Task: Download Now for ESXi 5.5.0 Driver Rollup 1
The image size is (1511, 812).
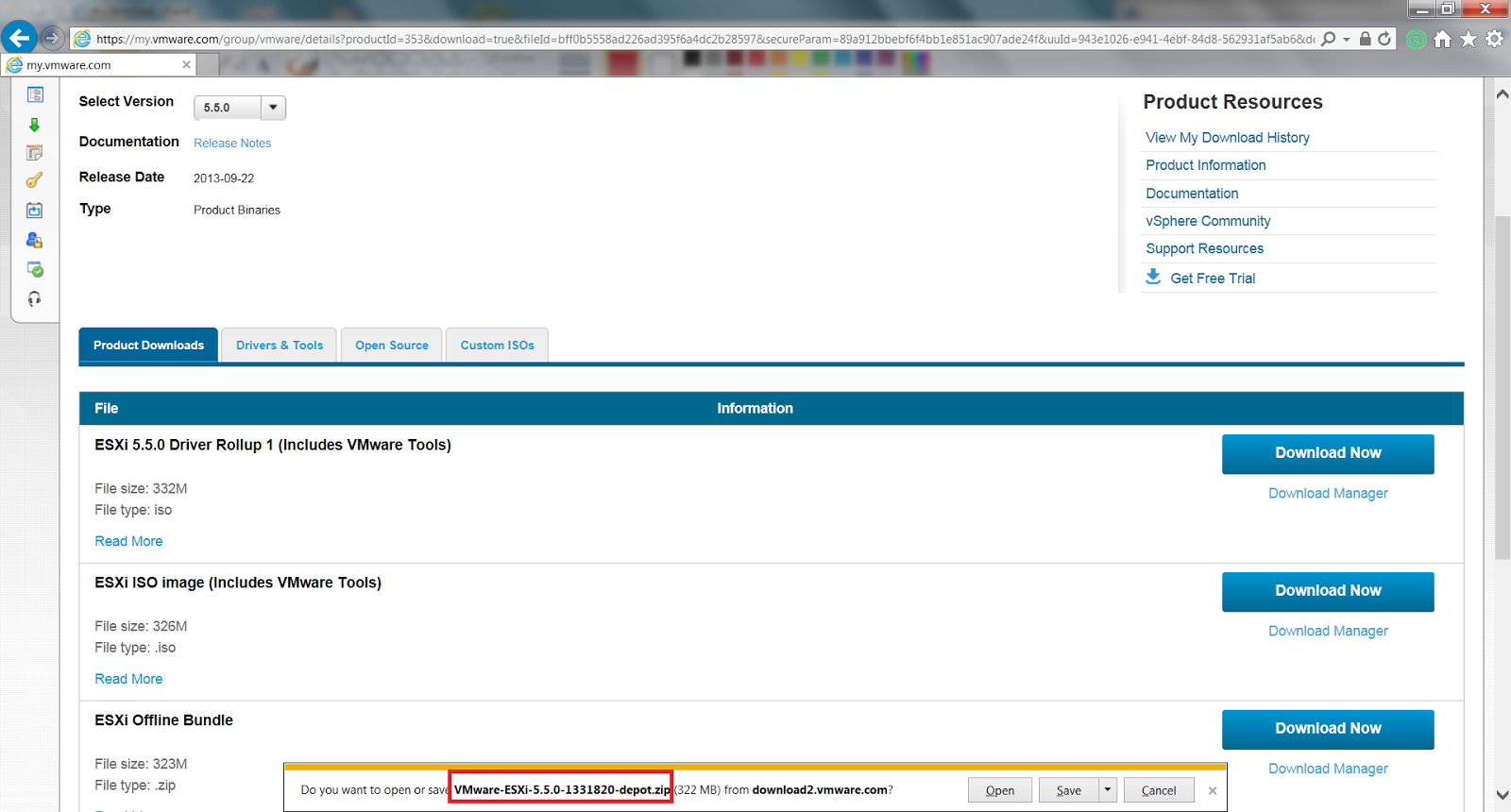Action: point(1328,454)
